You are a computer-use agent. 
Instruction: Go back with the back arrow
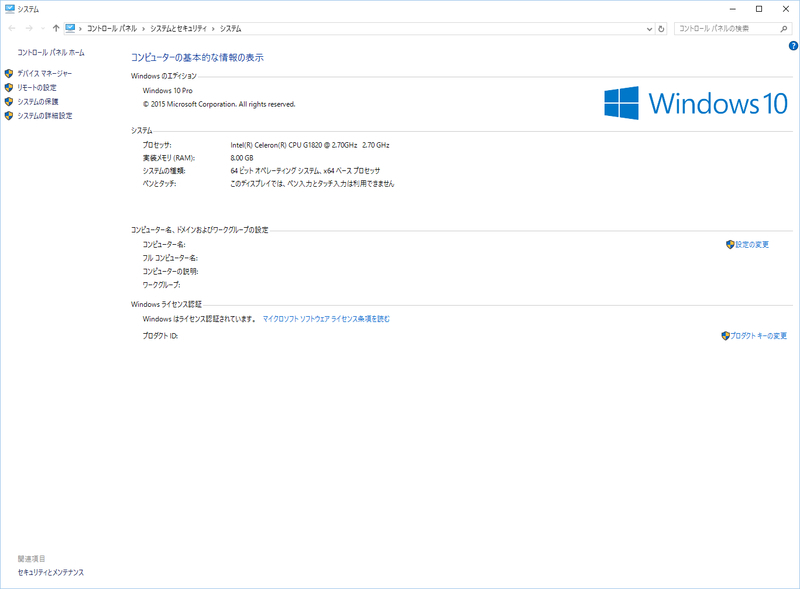tap(12, 29)
